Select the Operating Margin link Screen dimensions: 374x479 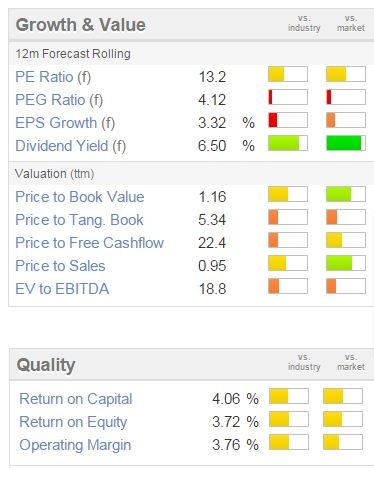click(75, 445)
